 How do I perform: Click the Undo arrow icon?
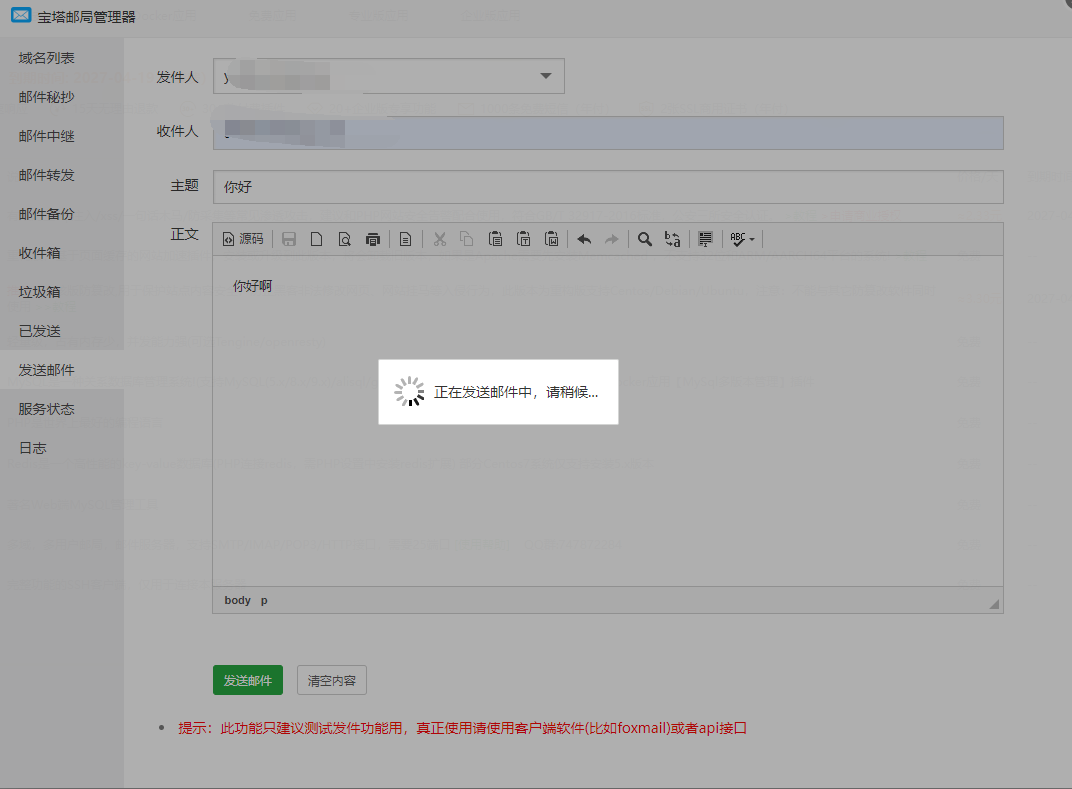(584, 239)
